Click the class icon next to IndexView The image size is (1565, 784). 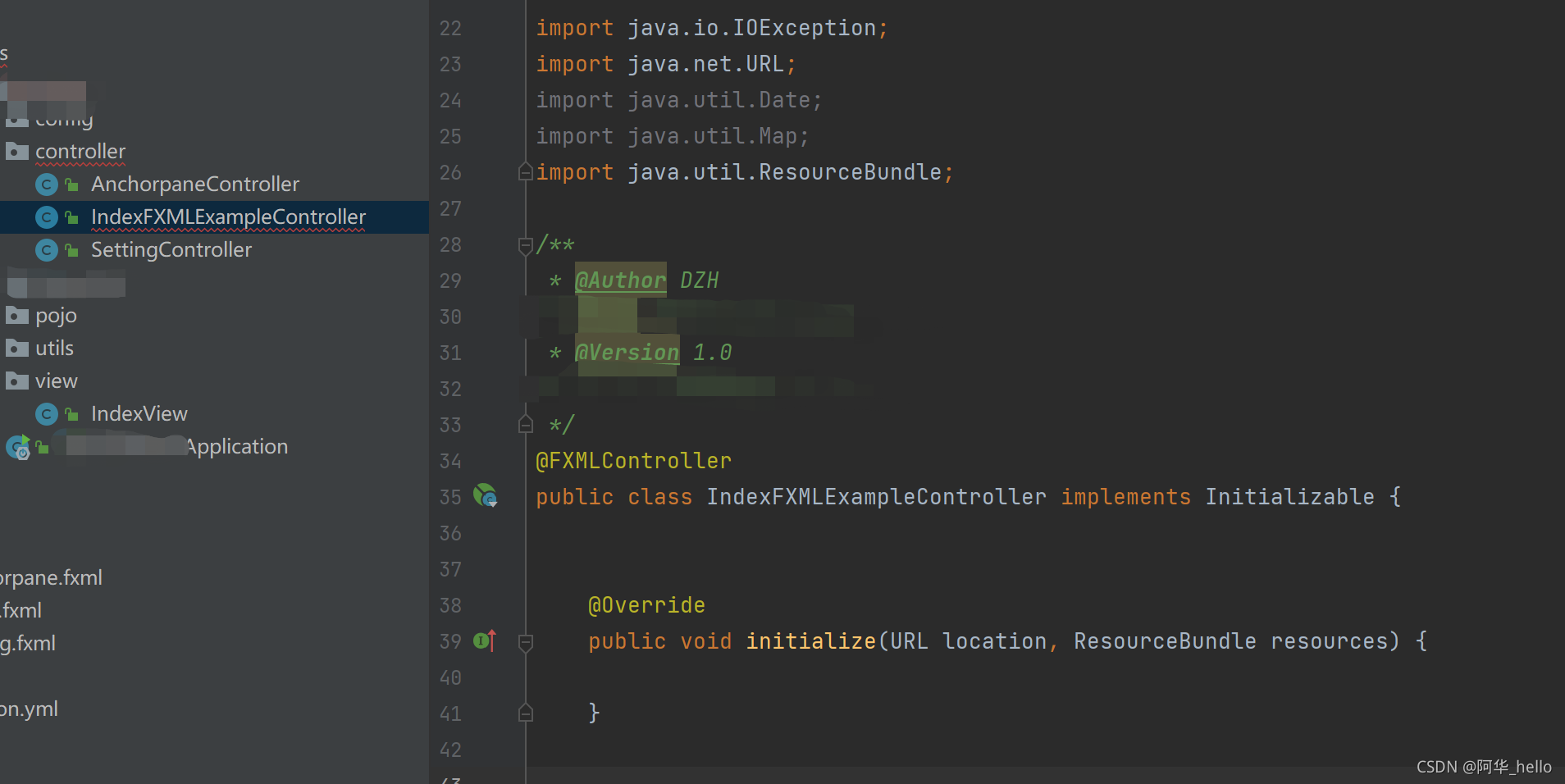(x=47, y=414)
